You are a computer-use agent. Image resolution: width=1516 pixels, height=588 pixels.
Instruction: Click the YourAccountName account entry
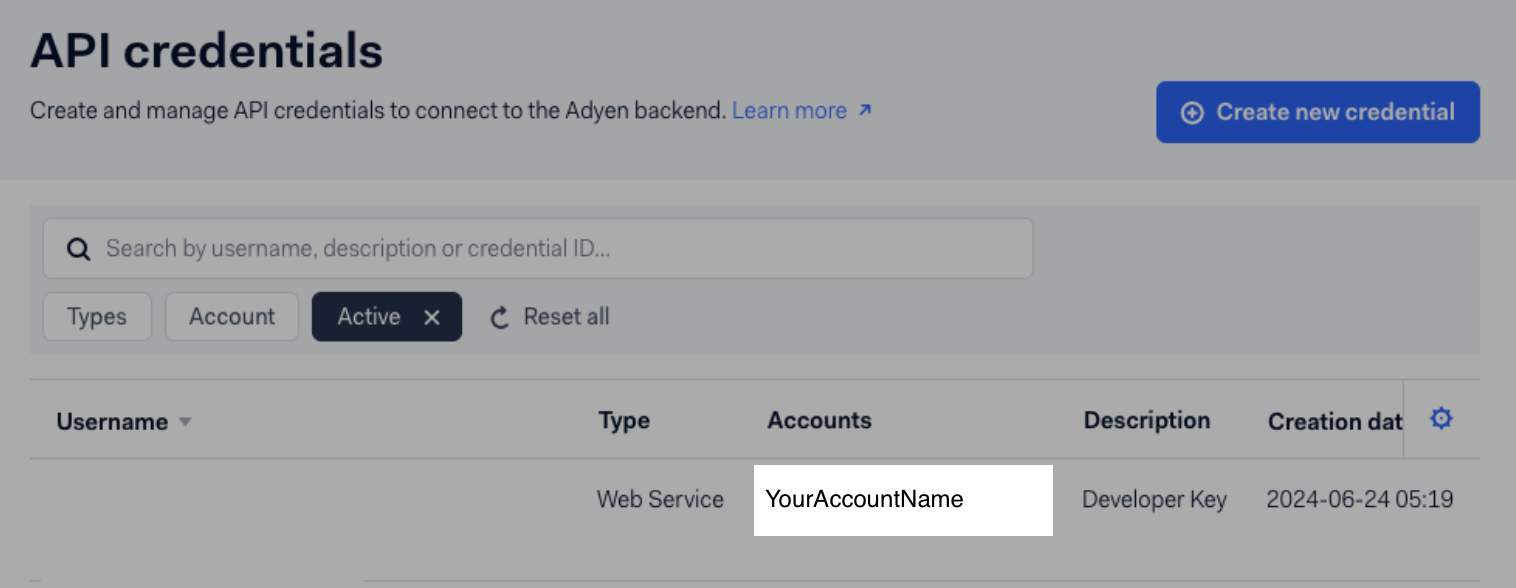[x=864, y=499]
